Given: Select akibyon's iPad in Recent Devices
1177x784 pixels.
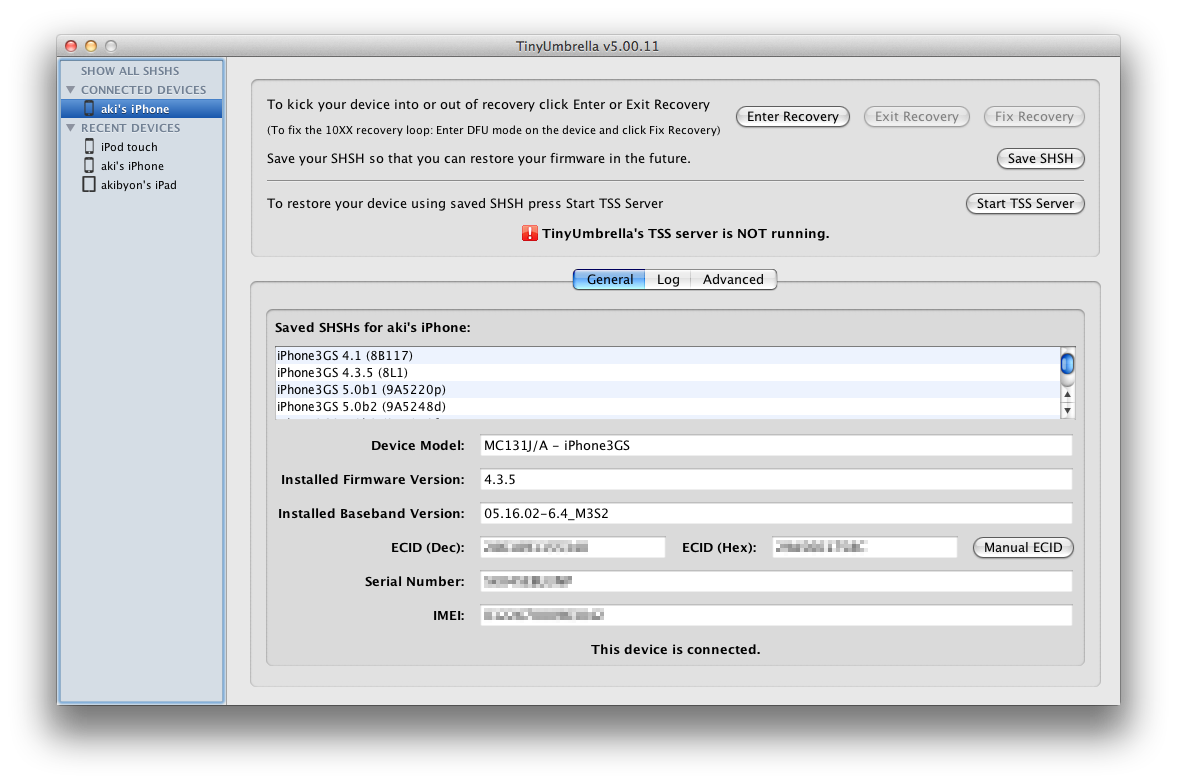Looking at the screenshot, I should pyautogui.click(x=139, y=185).
